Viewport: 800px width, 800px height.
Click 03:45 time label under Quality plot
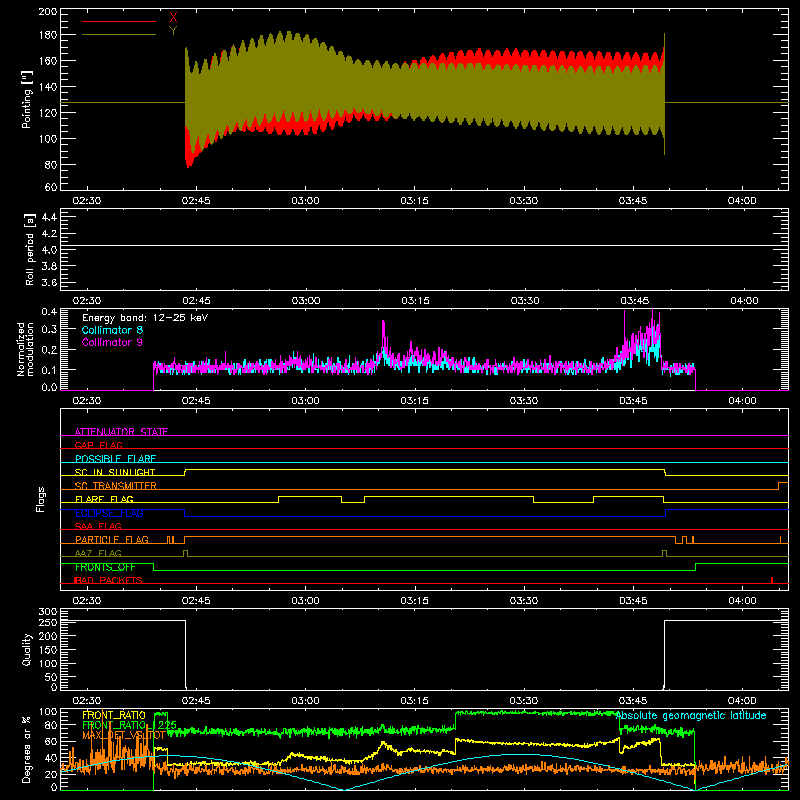pos(633,701)
